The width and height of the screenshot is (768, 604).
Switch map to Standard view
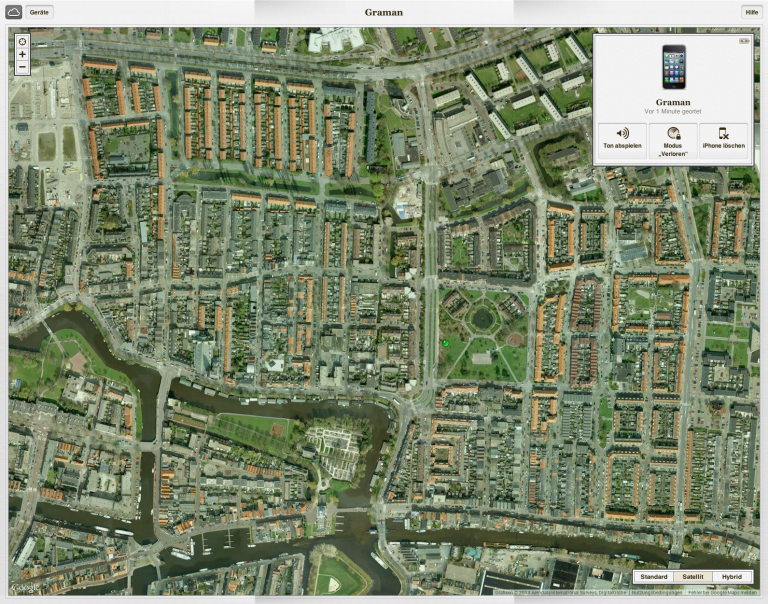coord(653,577)
